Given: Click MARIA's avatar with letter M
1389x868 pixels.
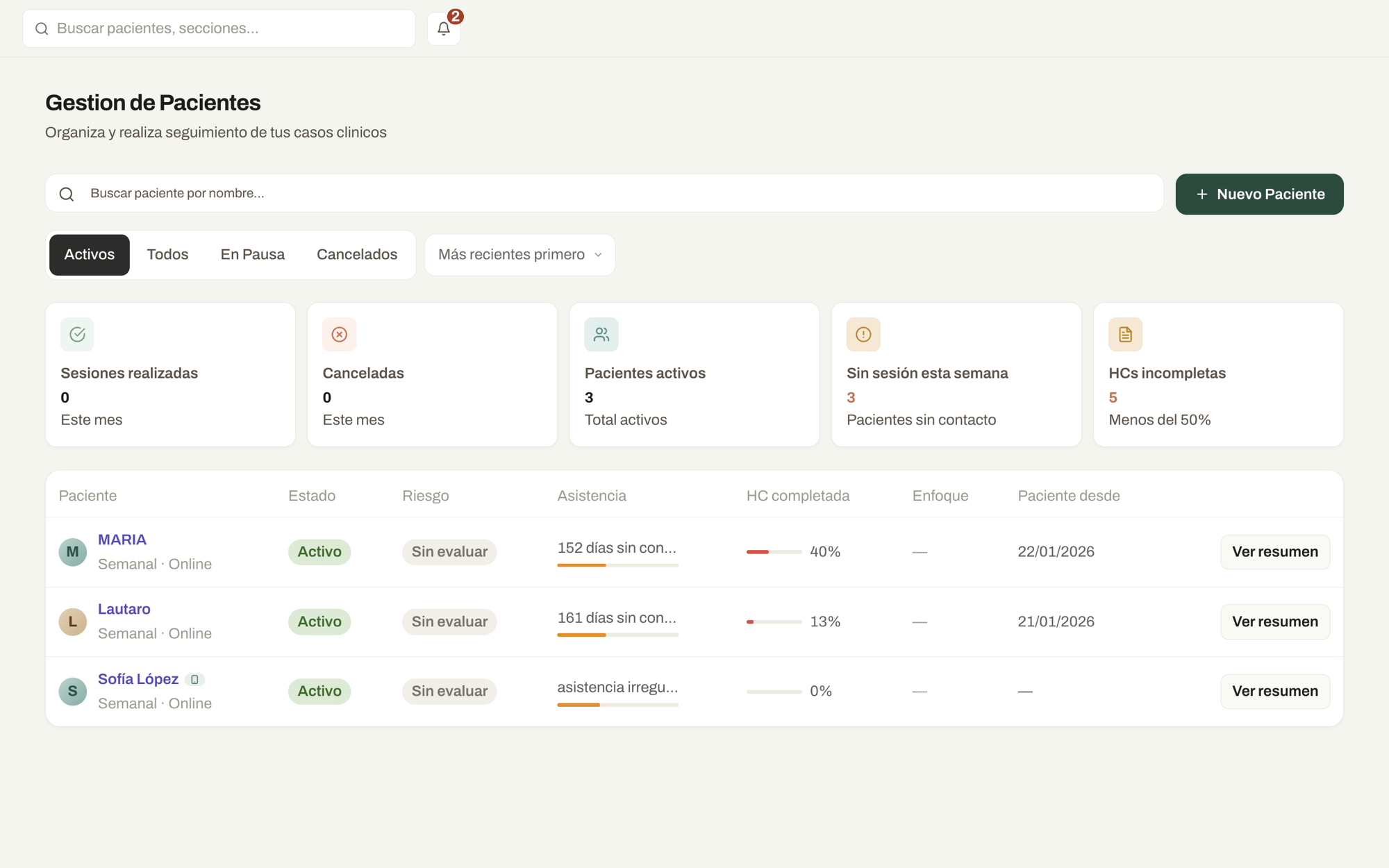Looking at the screenshot, I should (x=73, y=552).
